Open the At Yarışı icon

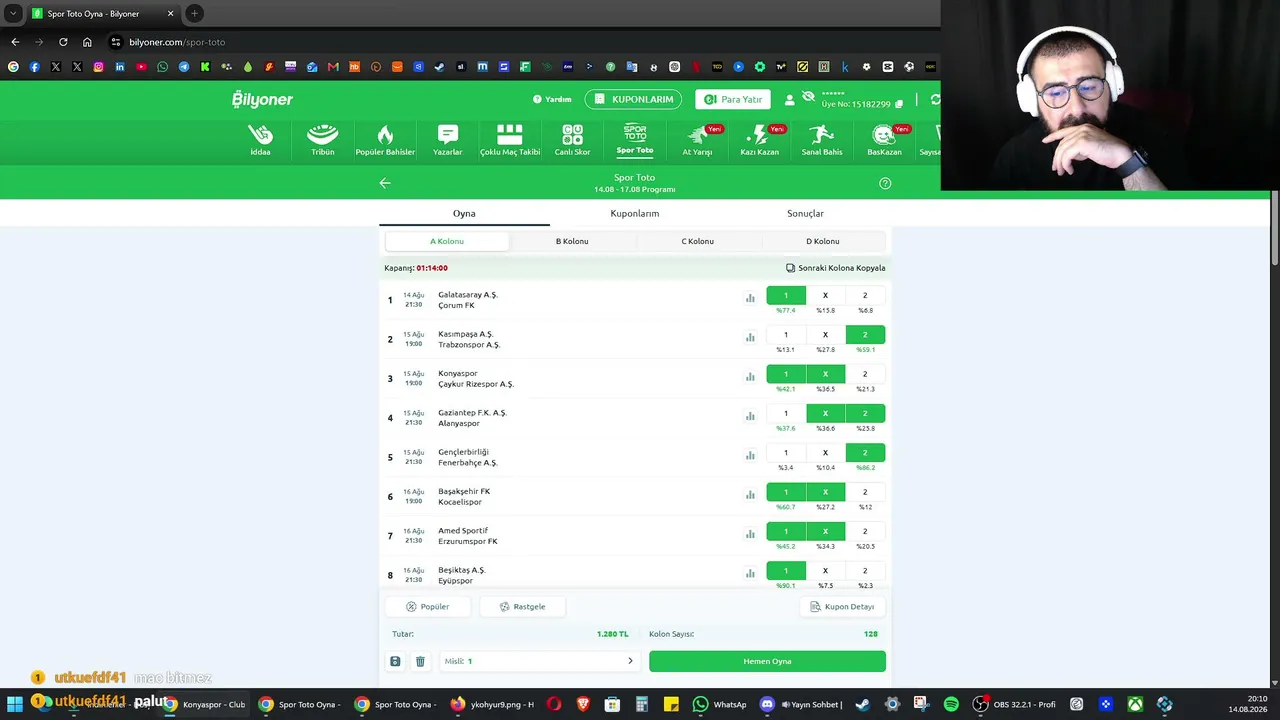point(697,140)
